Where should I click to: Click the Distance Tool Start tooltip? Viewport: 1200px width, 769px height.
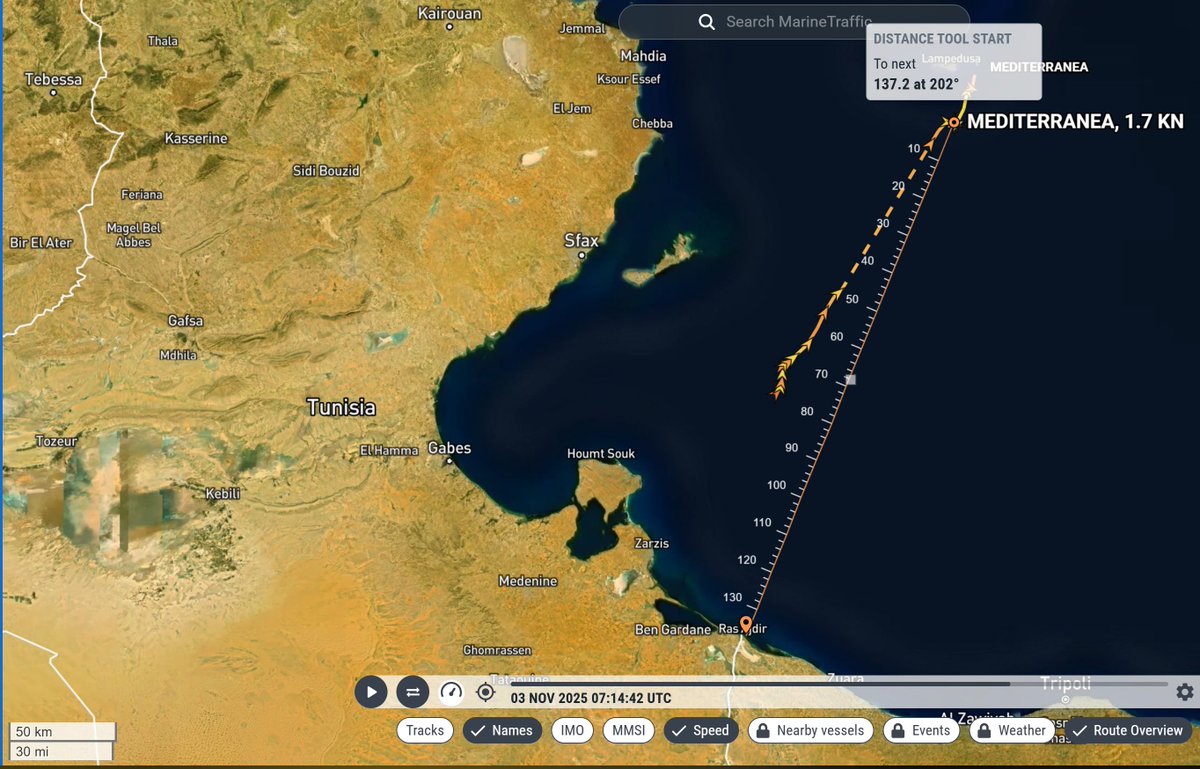(954, 62)
